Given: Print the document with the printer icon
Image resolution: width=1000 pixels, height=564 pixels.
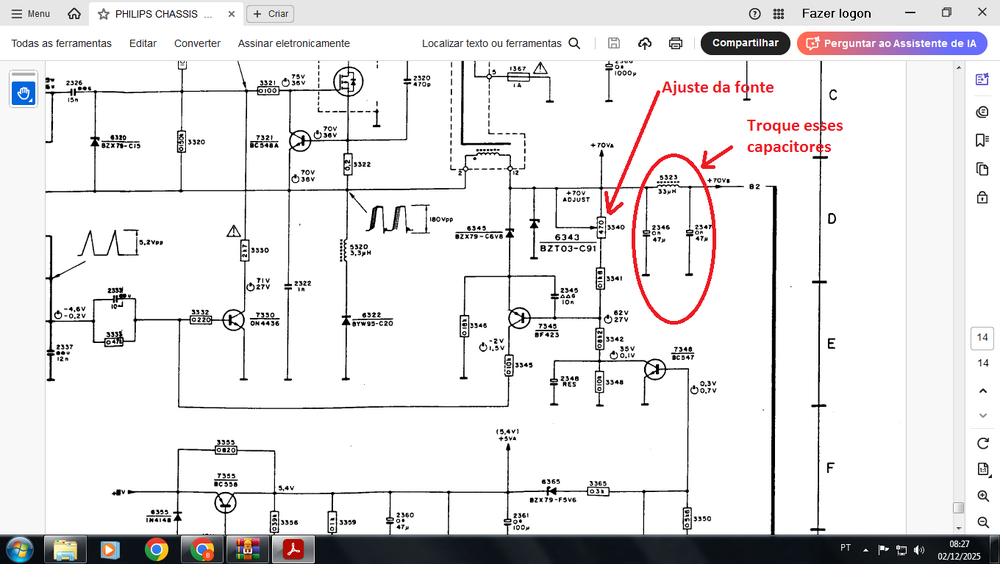Looking at the screenshot, I should (x=676, y=43).
